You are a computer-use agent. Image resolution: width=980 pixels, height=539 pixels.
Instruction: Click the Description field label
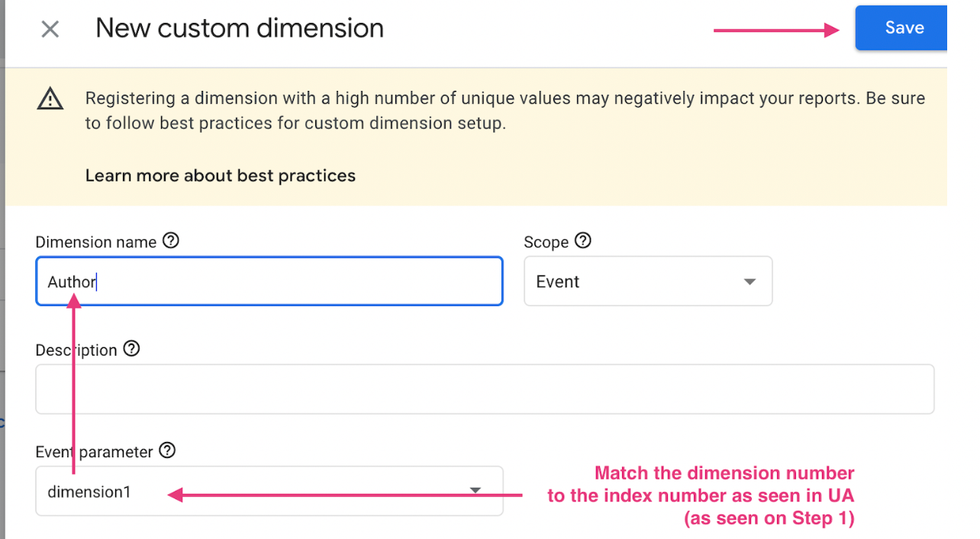[x=76, y=350]
